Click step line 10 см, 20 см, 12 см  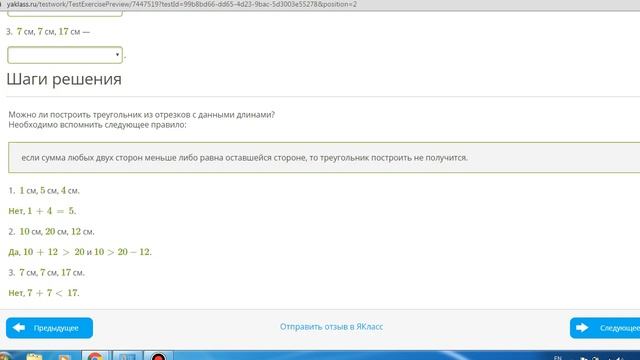click(x=51, y=231)
